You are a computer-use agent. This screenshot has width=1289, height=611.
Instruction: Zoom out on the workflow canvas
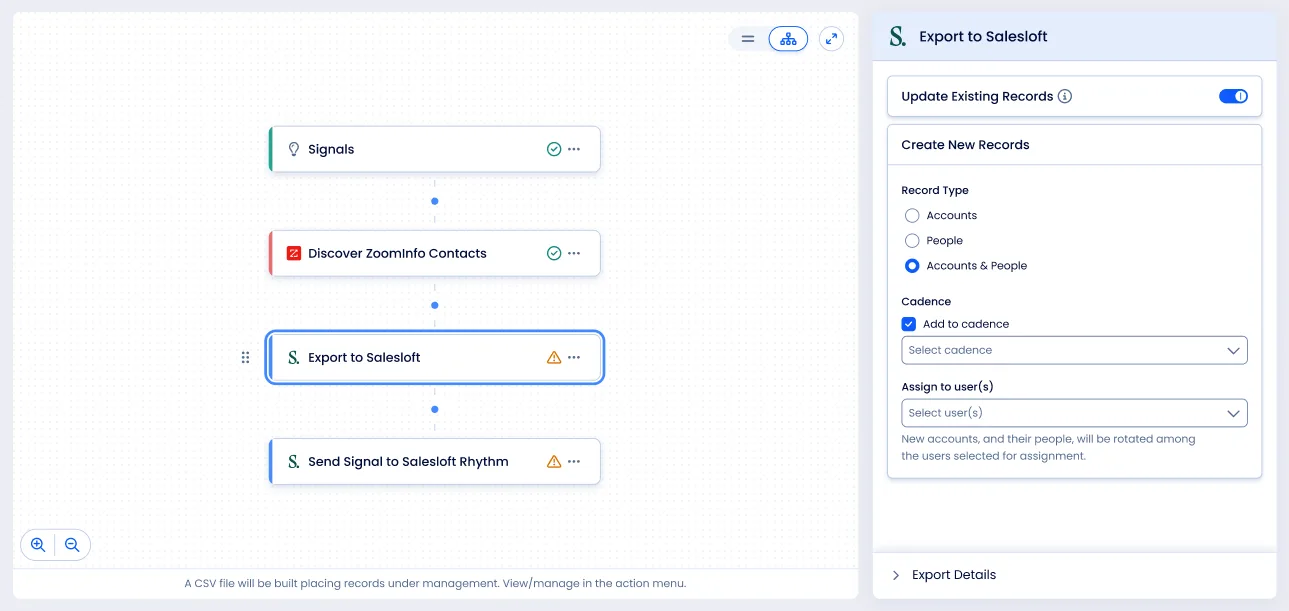pyautogui.click(x=72, y=545)
